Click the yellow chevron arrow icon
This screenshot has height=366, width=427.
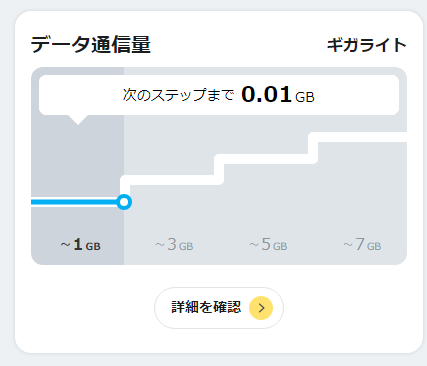(x=261, y=308)
